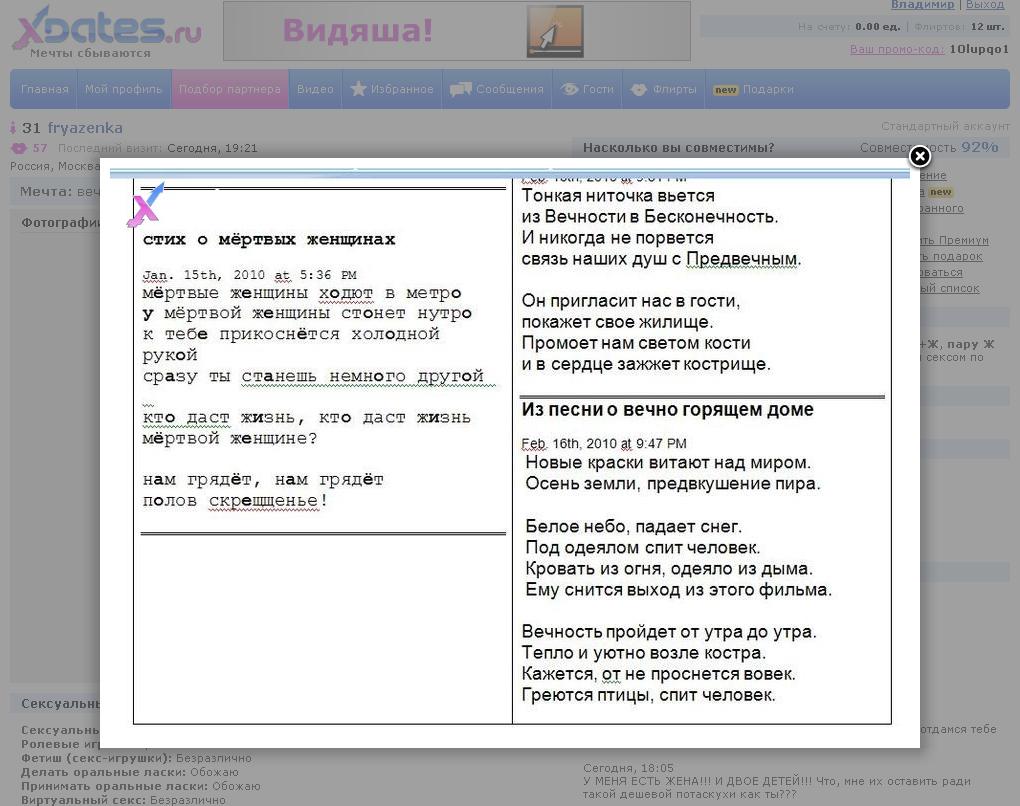Select the Подбор партнера tab
This screenshot has width=1020, height=806.
[x=230, y=89]
